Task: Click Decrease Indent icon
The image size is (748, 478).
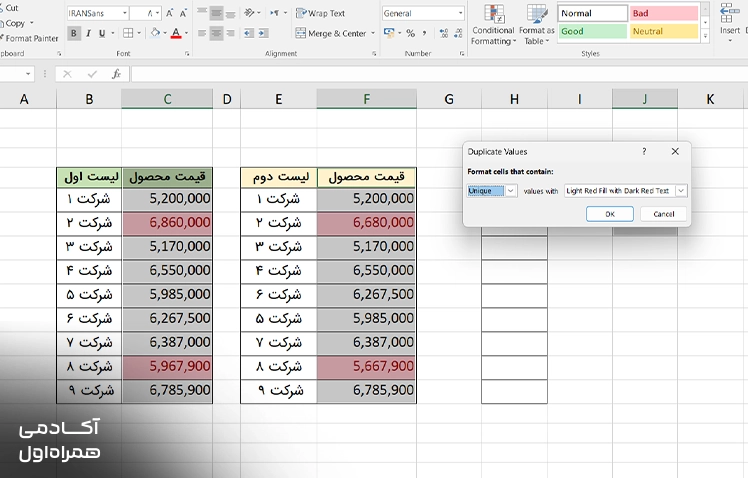Action: (249, 33)
